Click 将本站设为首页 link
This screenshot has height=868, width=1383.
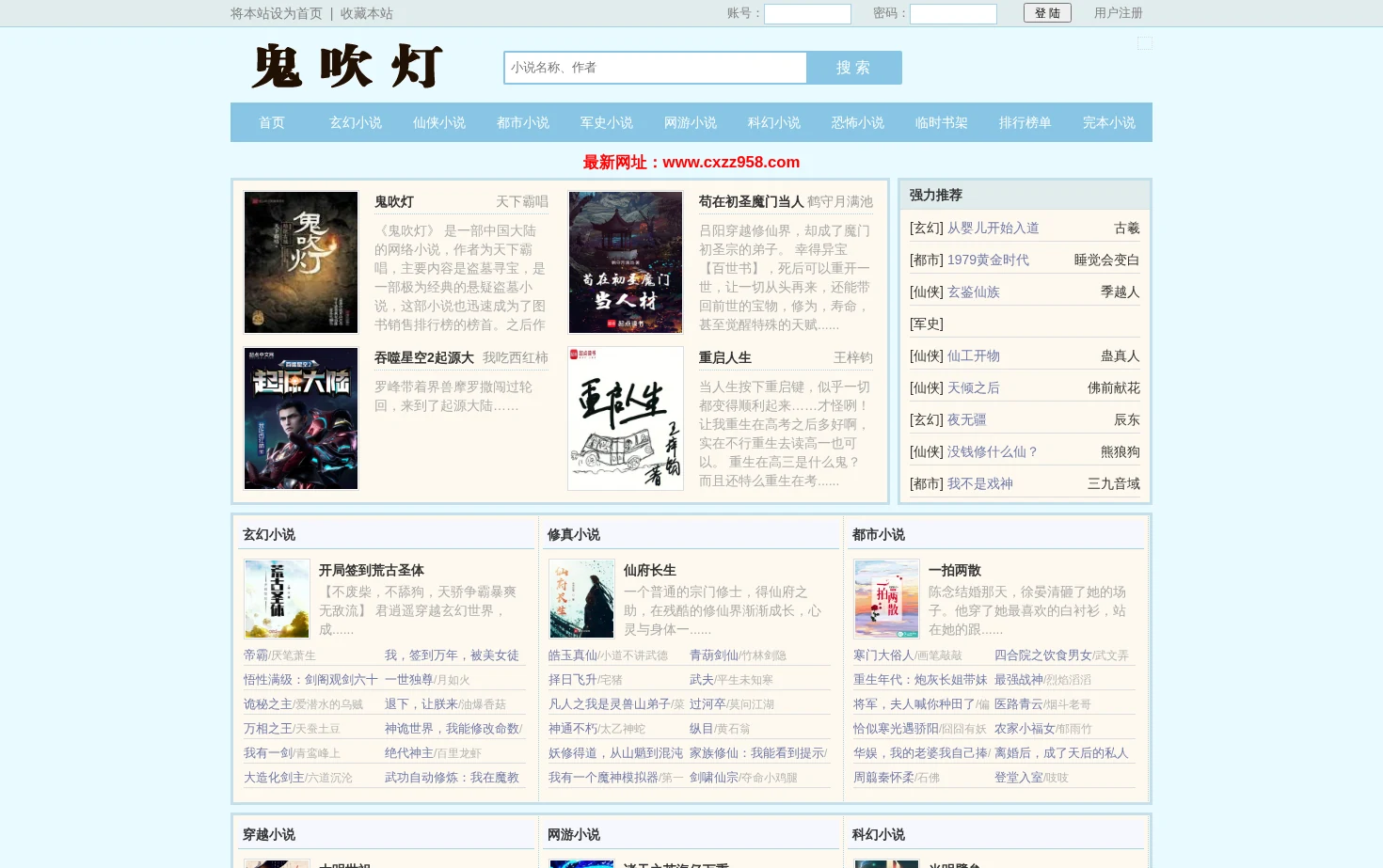pos(277,13)
